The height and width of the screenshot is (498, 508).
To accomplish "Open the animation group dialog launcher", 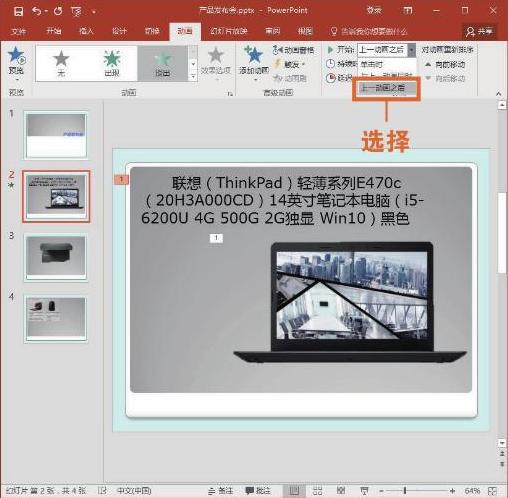I will tap(230, 93).
